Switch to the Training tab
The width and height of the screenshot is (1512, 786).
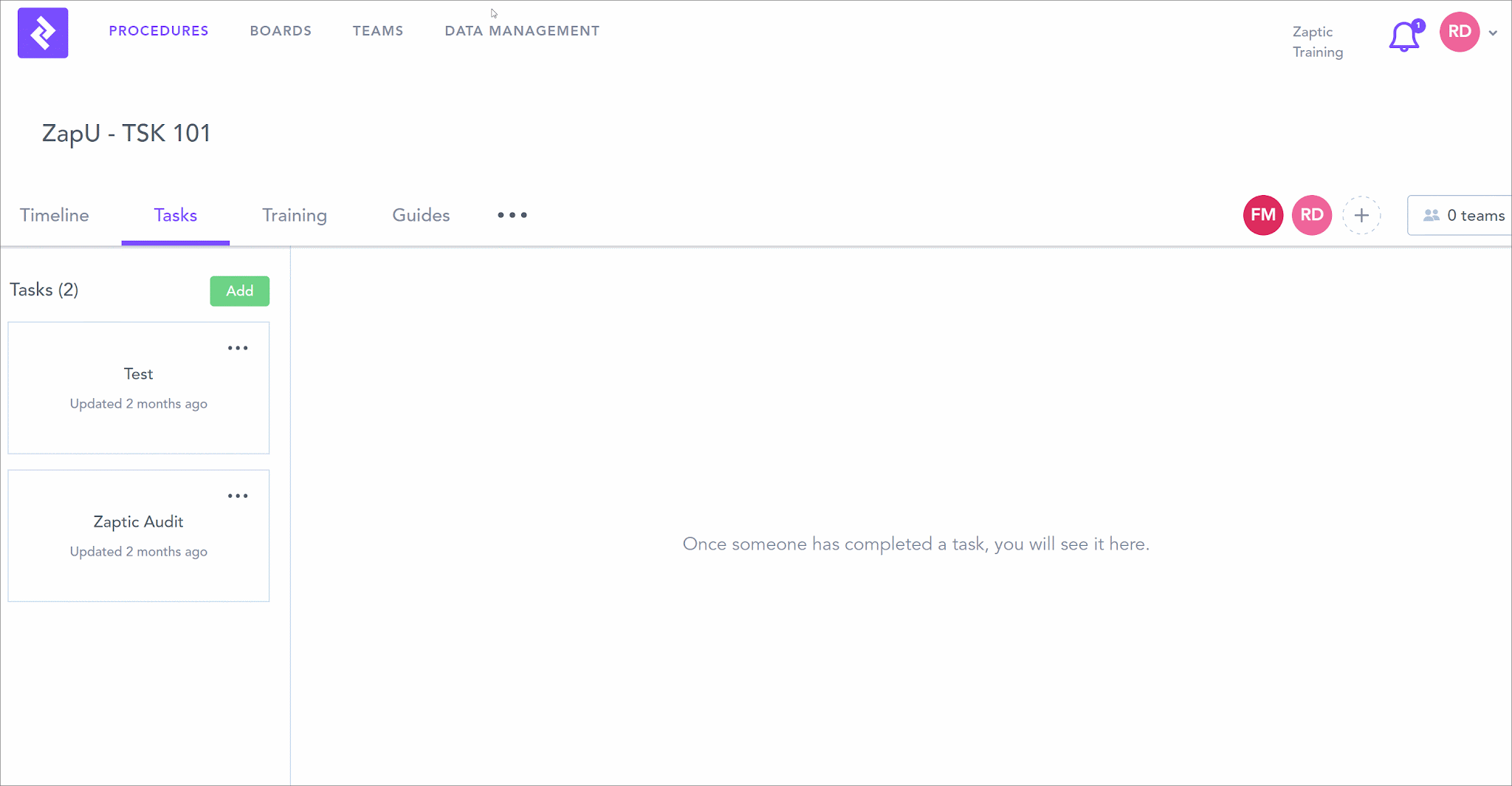pyautogui.click(x=294, y=215)
